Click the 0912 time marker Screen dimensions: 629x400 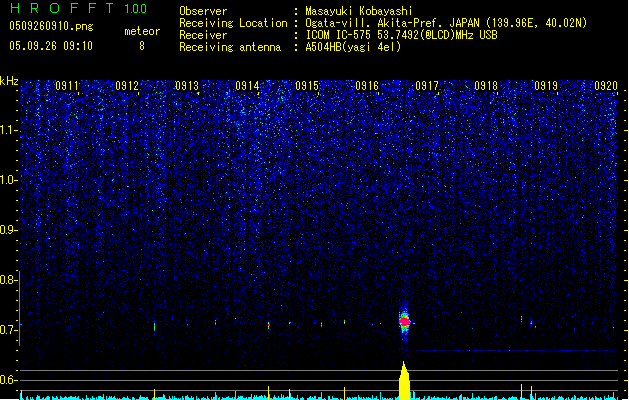click(127, 86)
